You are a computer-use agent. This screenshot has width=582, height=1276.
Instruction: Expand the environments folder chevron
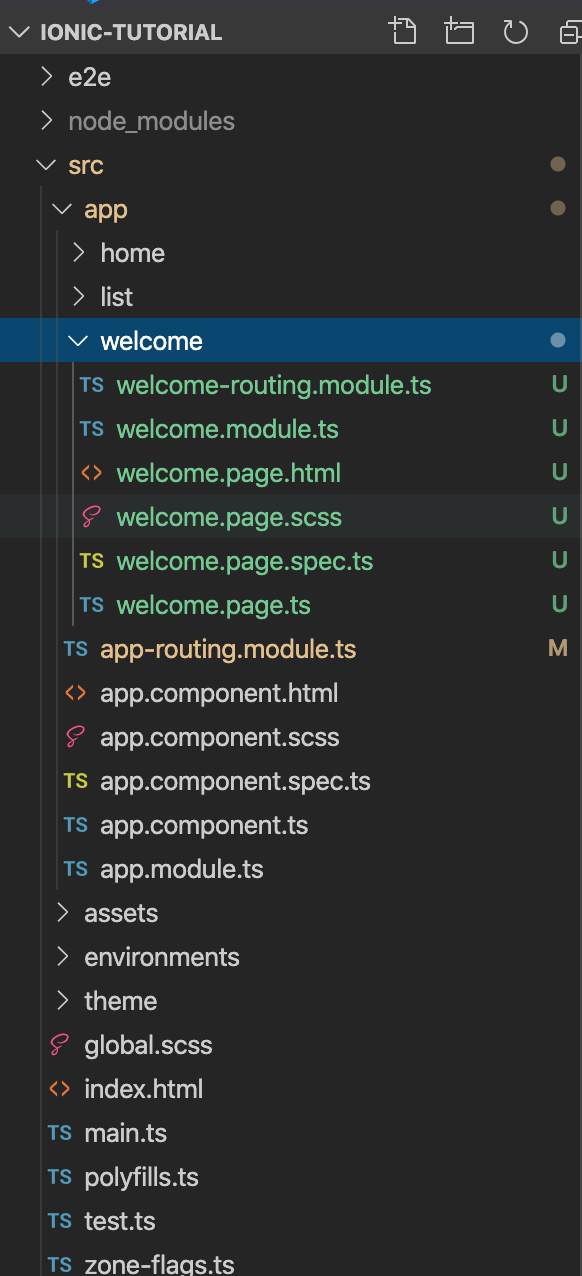[62, 957]
